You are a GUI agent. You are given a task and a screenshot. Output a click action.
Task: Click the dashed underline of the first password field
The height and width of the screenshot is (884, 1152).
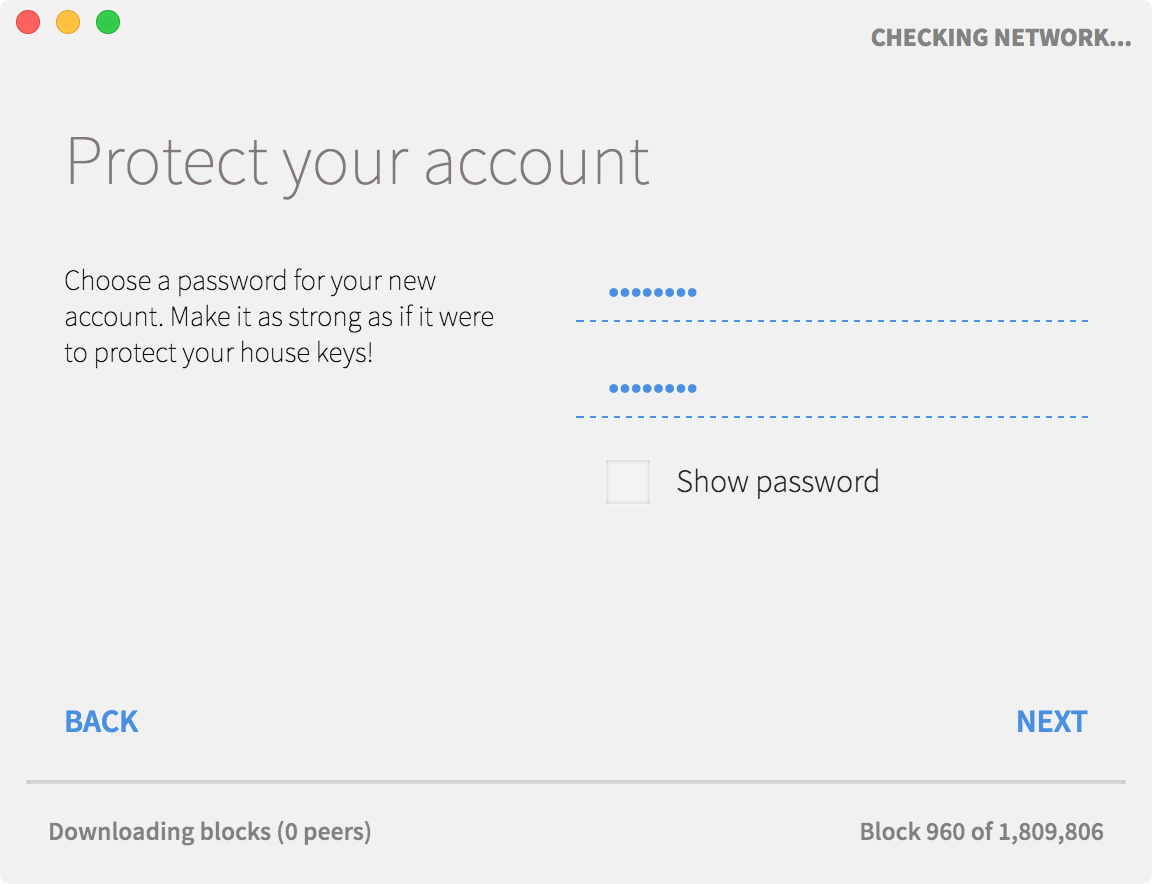pyautogui.click(x=831, y=321)
